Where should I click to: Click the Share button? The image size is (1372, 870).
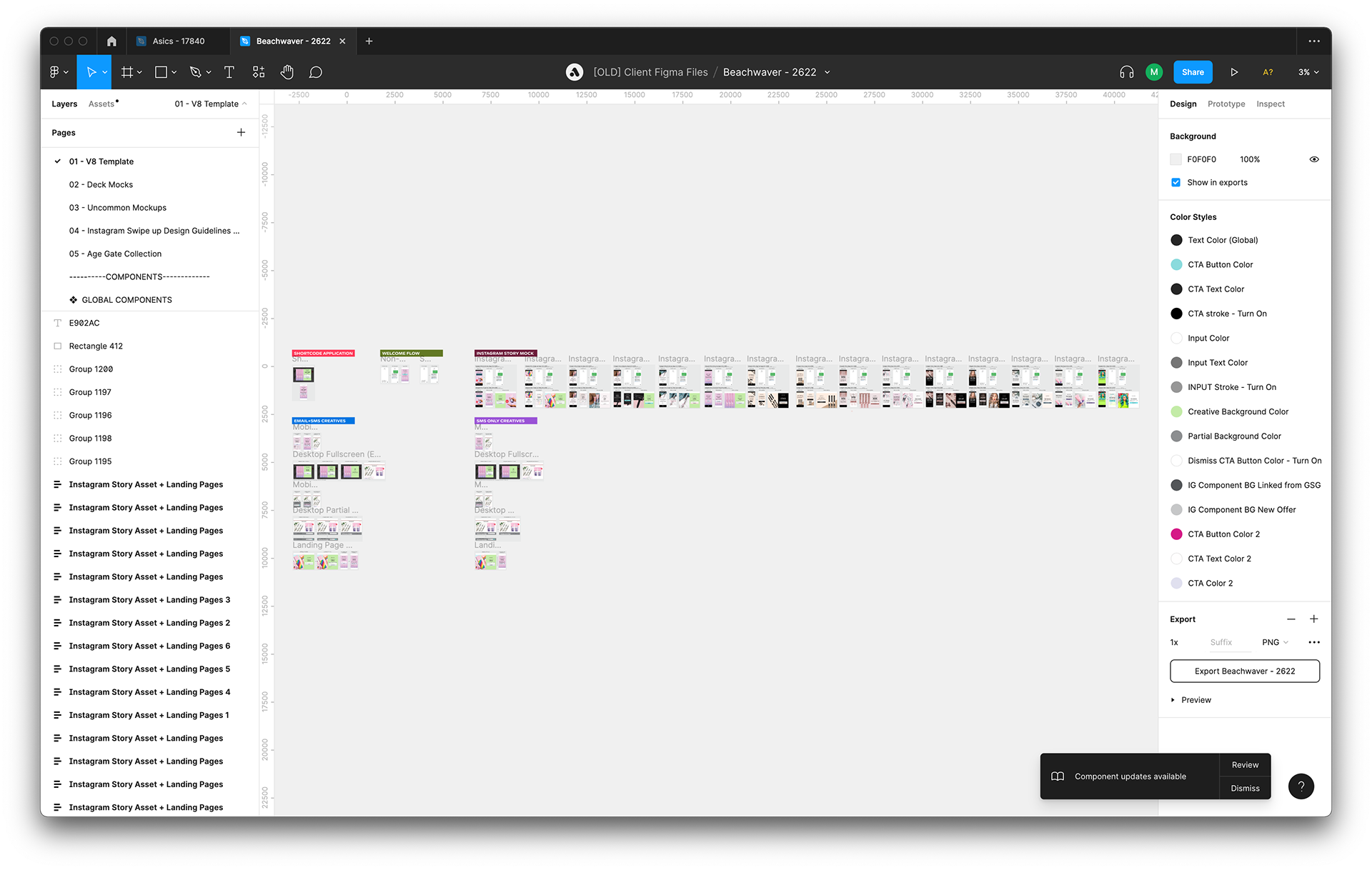pos(1193,72)
